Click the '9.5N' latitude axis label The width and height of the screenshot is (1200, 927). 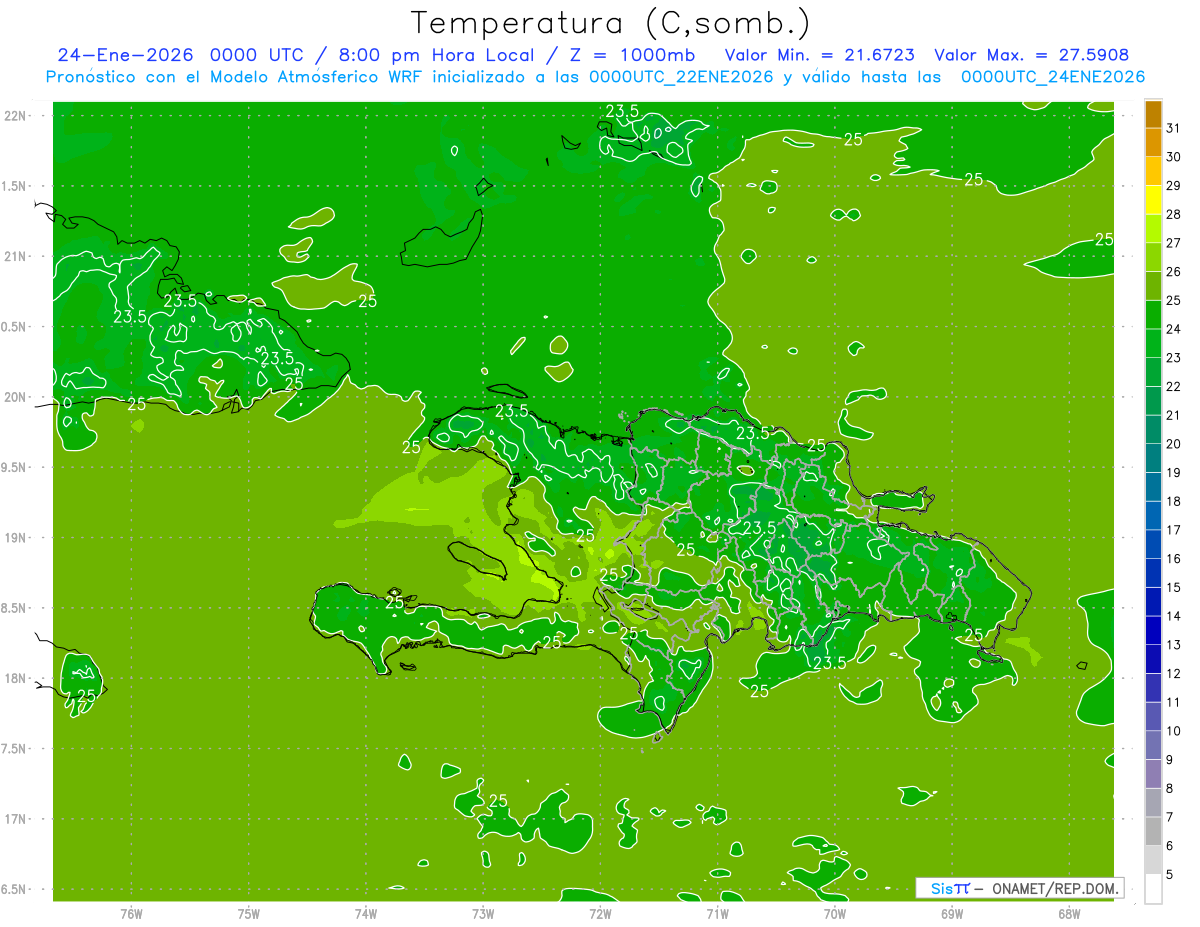click(14, 467)
